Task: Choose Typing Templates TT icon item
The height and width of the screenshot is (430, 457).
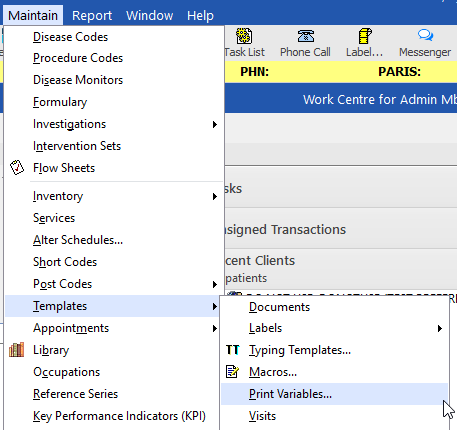Action: [232, 350]
